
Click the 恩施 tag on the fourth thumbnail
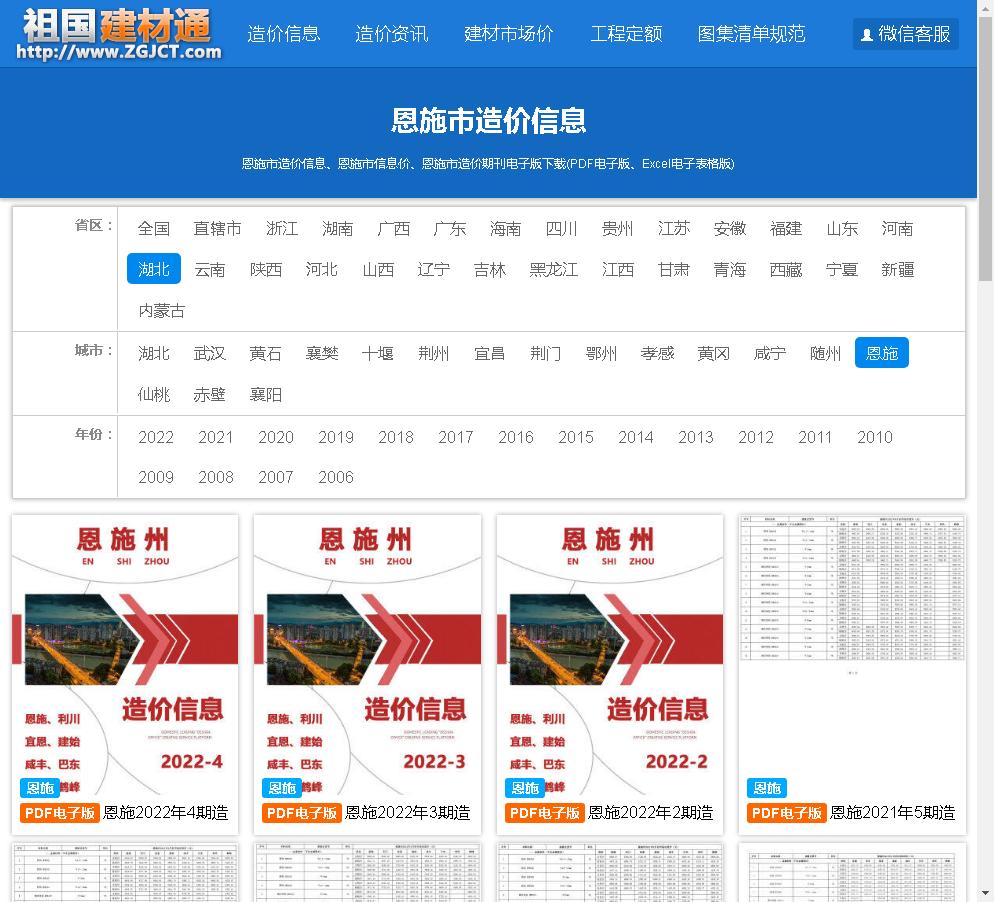tap(766, 788)
